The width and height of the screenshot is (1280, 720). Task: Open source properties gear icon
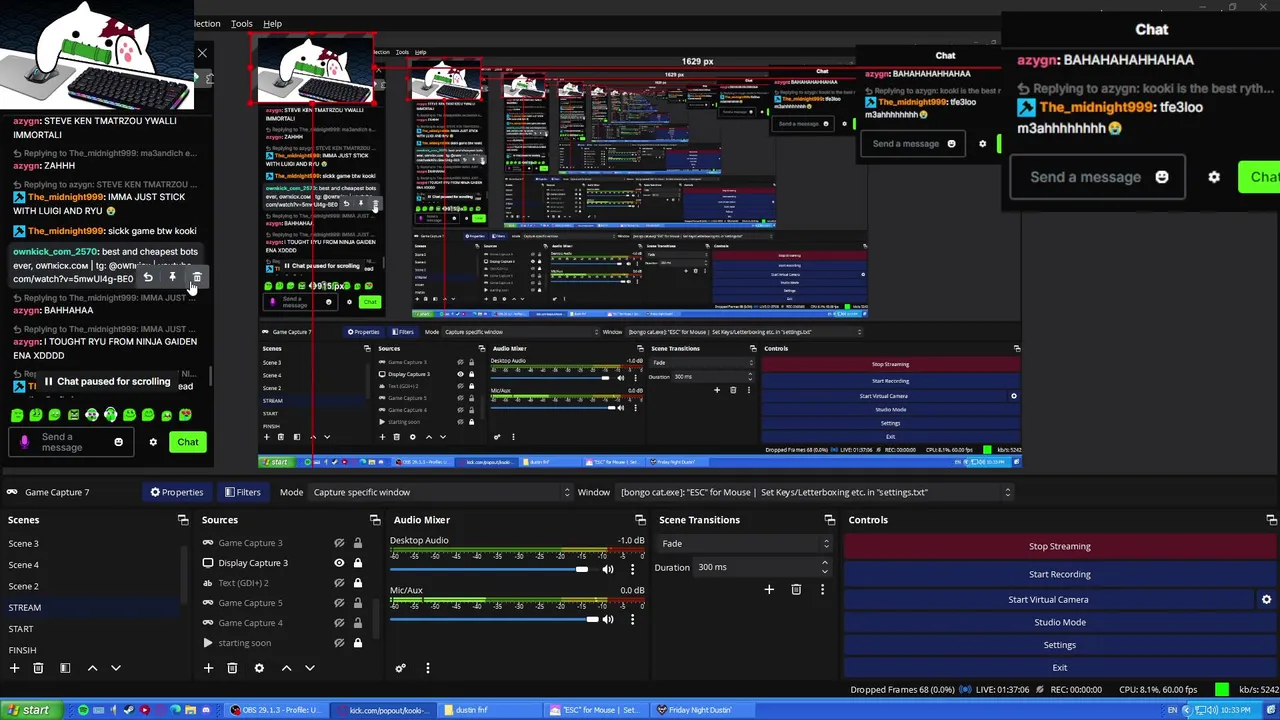click(x=259, y=668)
